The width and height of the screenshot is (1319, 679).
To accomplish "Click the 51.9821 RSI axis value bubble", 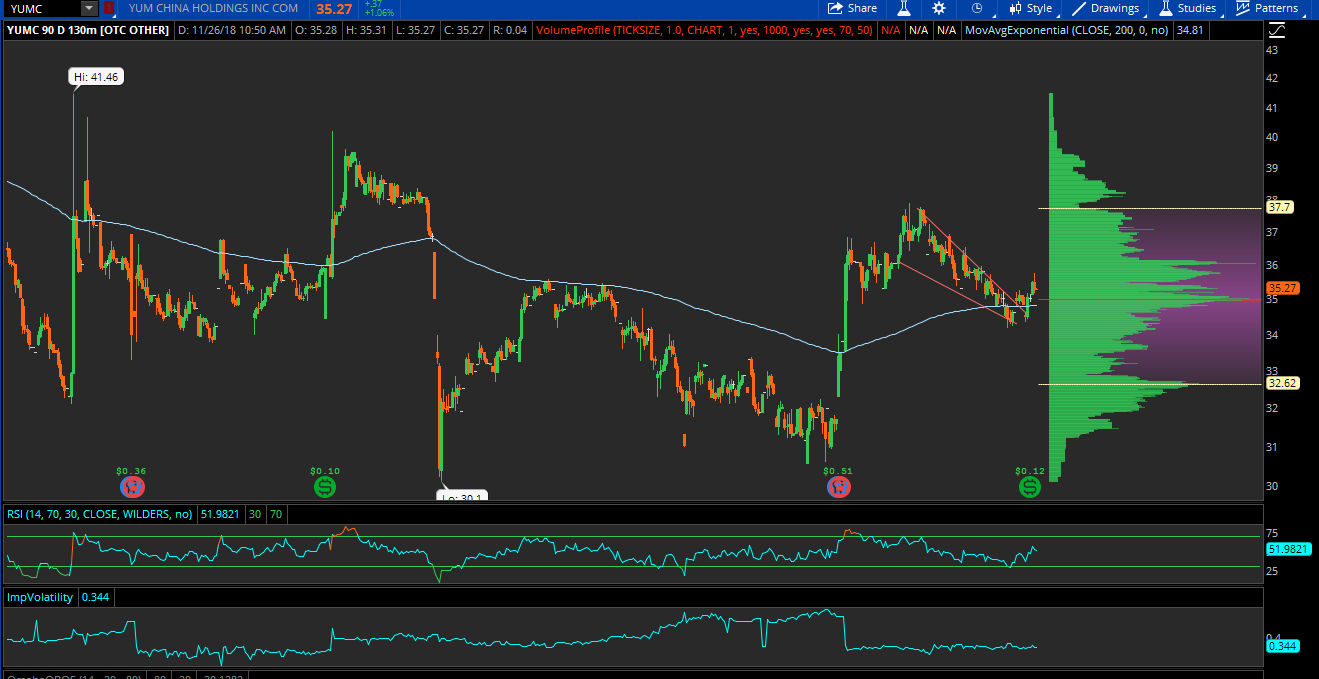I will click(1288, 549).
